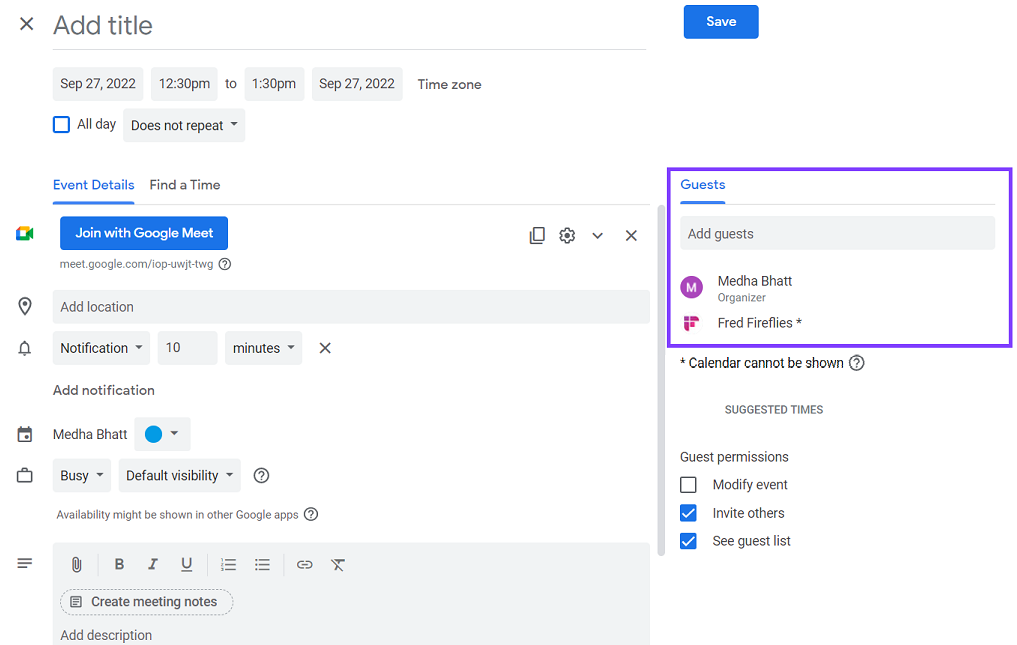Uncheck the Invite others permission
This screenshot has height=645, width=1017.
point(688,512)
